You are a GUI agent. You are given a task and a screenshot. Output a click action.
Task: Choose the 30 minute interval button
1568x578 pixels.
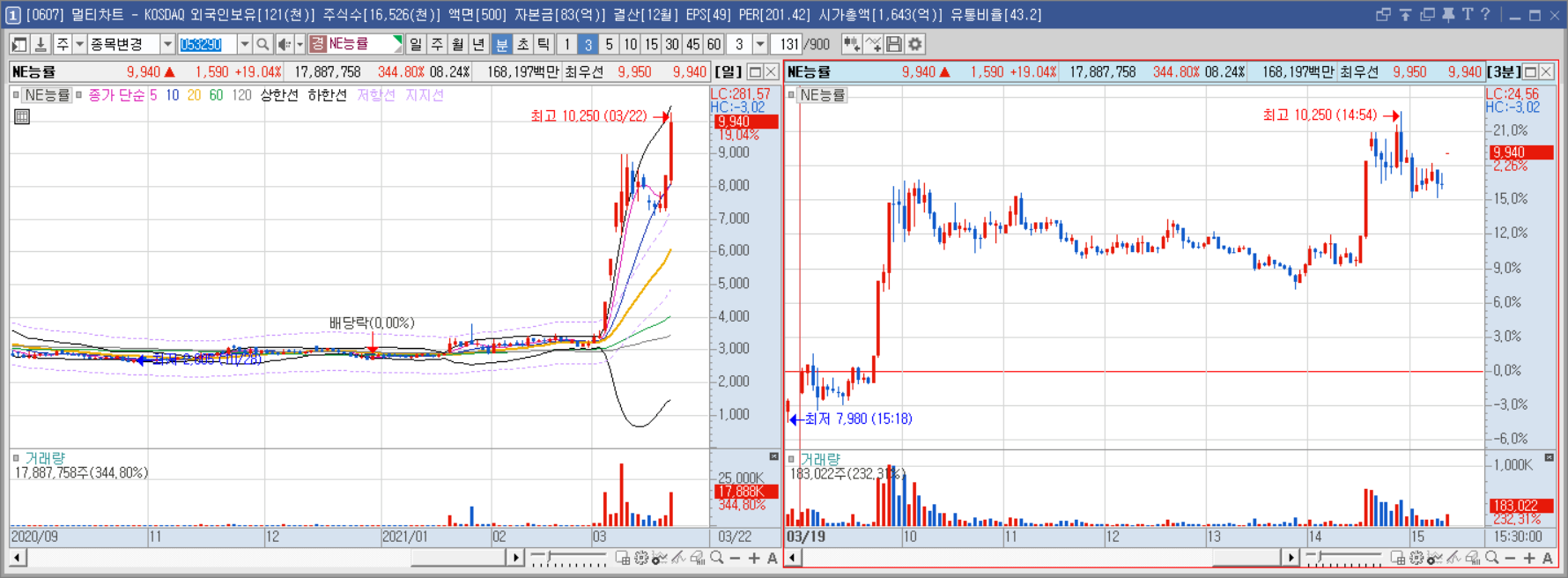(x=672, y=44)
